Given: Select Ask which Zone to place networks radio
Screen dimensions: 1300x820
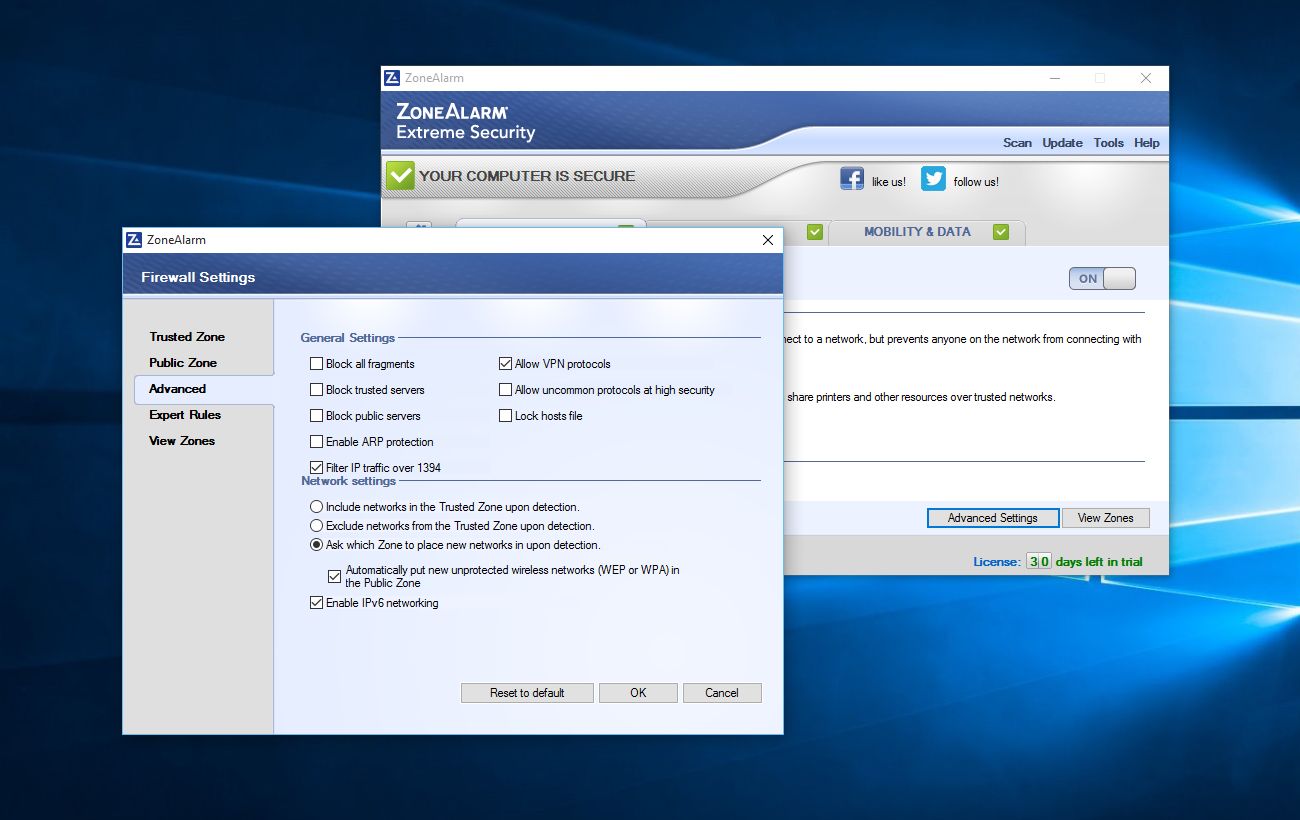Looking at the screenshot, I should pos(316,545).
